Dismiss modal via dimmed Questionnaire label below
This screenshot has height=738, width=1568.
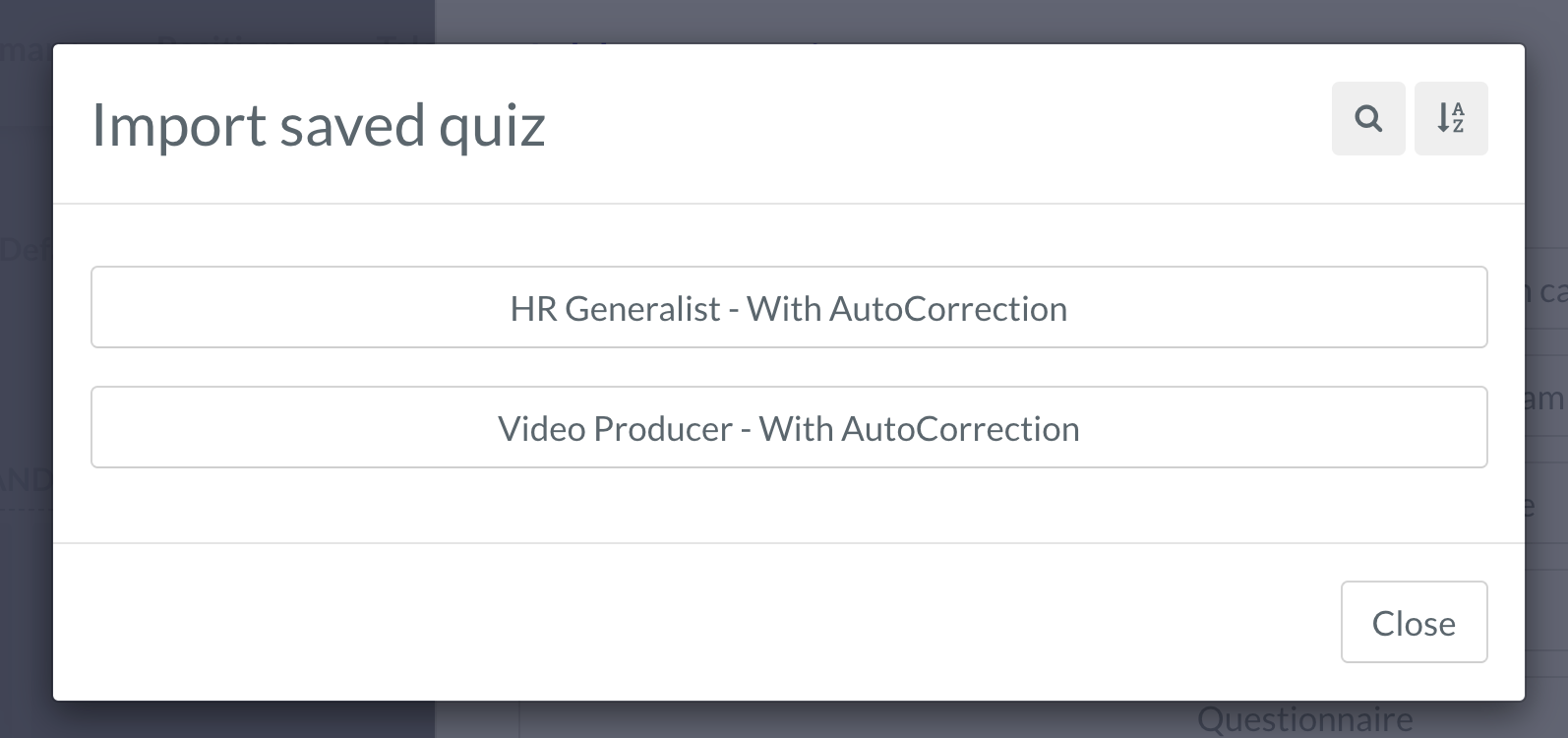(1304, 720)
